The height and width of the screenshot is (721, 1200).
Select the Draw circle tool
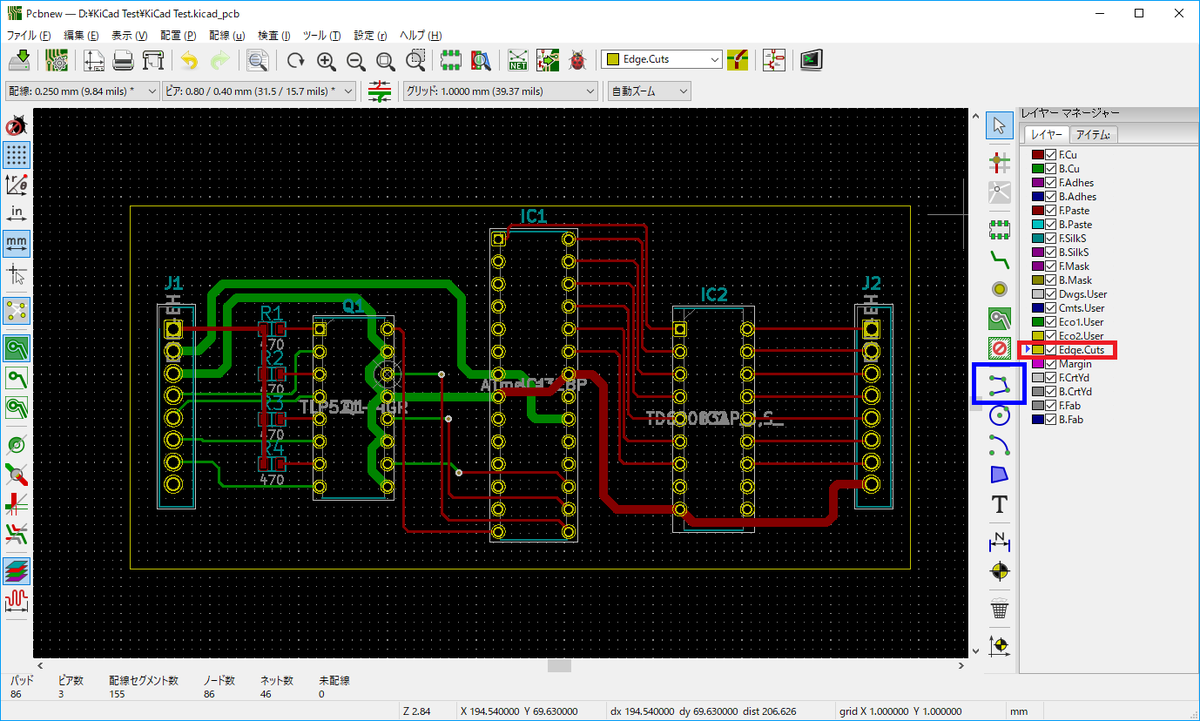pyautogui.click(x=998, y=414)
